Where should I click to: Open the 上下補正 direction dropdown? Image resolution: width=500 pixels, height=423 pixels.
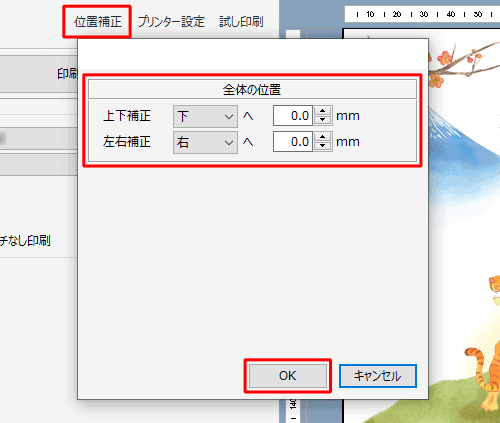tap(205, 116)
